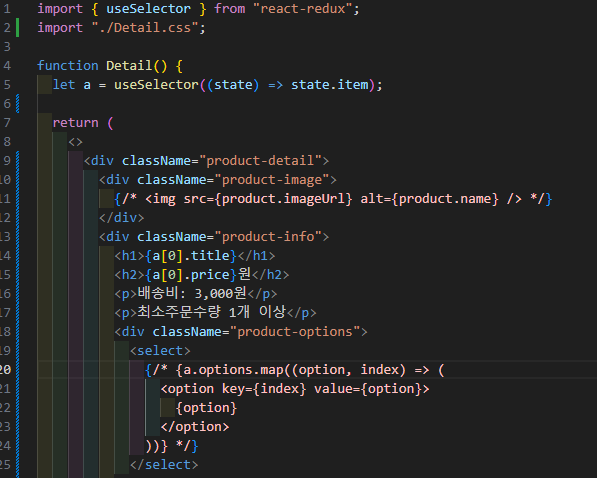Image resolution: width=597 pixels, height=478 pixels.
Task: Click the state.item expression on line 5
Action: coord(330,85)
